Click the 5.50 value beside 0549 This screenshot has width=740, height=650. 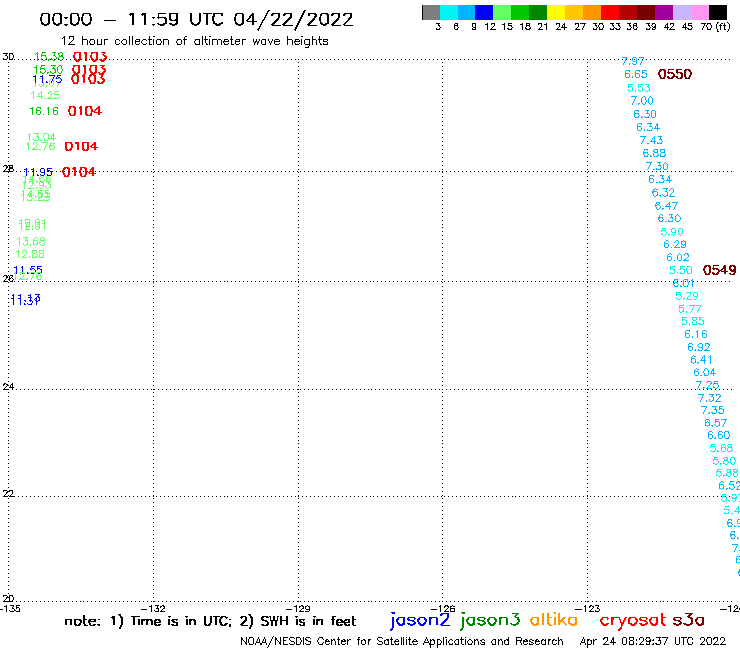tap(681, 270)
